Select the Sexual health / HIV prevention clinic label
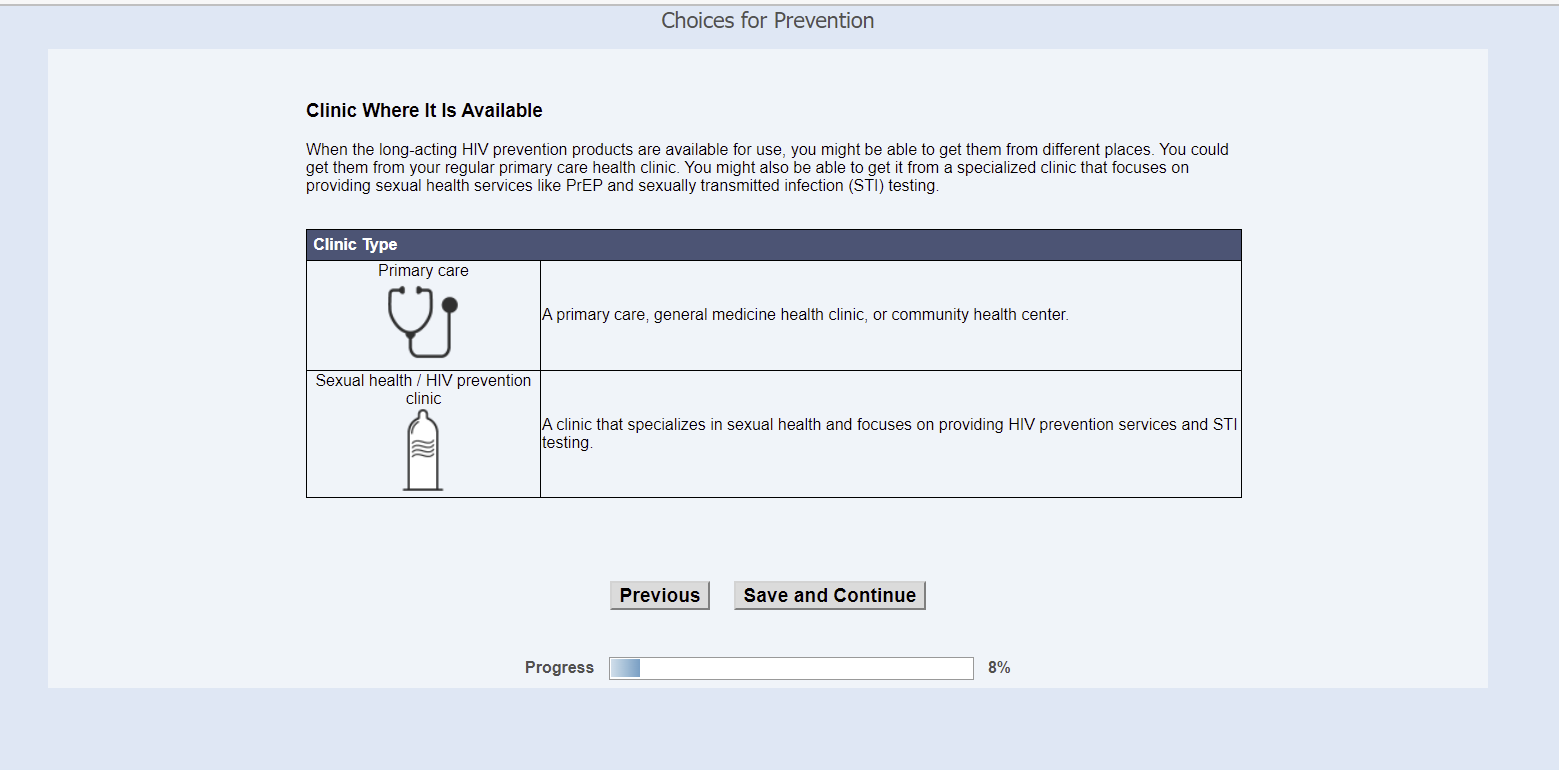This screenshot has height=770, width=1559. (x=423, y=389)
